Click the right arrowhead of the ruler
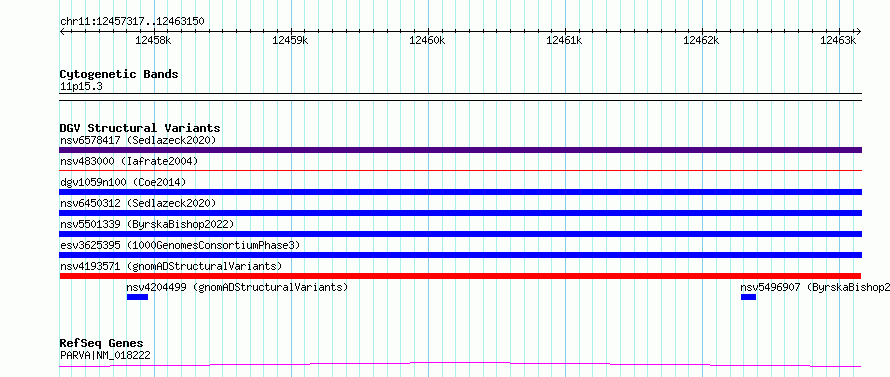This screenshot has width=890, height=377. click(858, 31)
